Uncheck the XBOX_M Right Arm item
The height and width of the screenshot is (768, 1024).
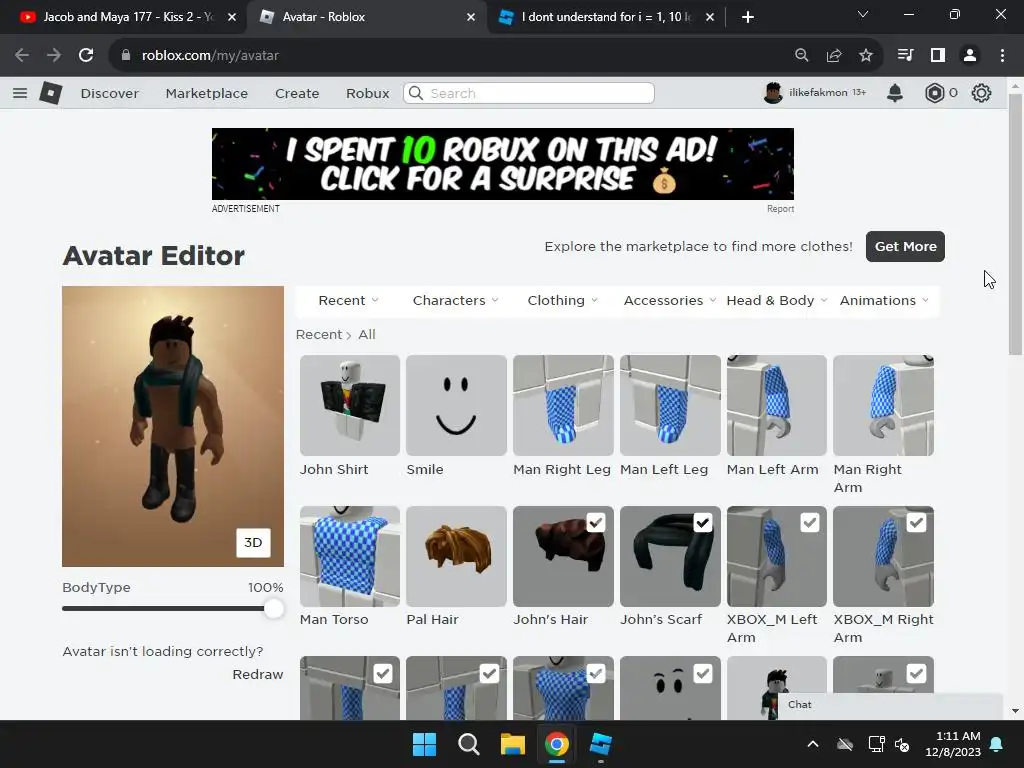[916, 522]
